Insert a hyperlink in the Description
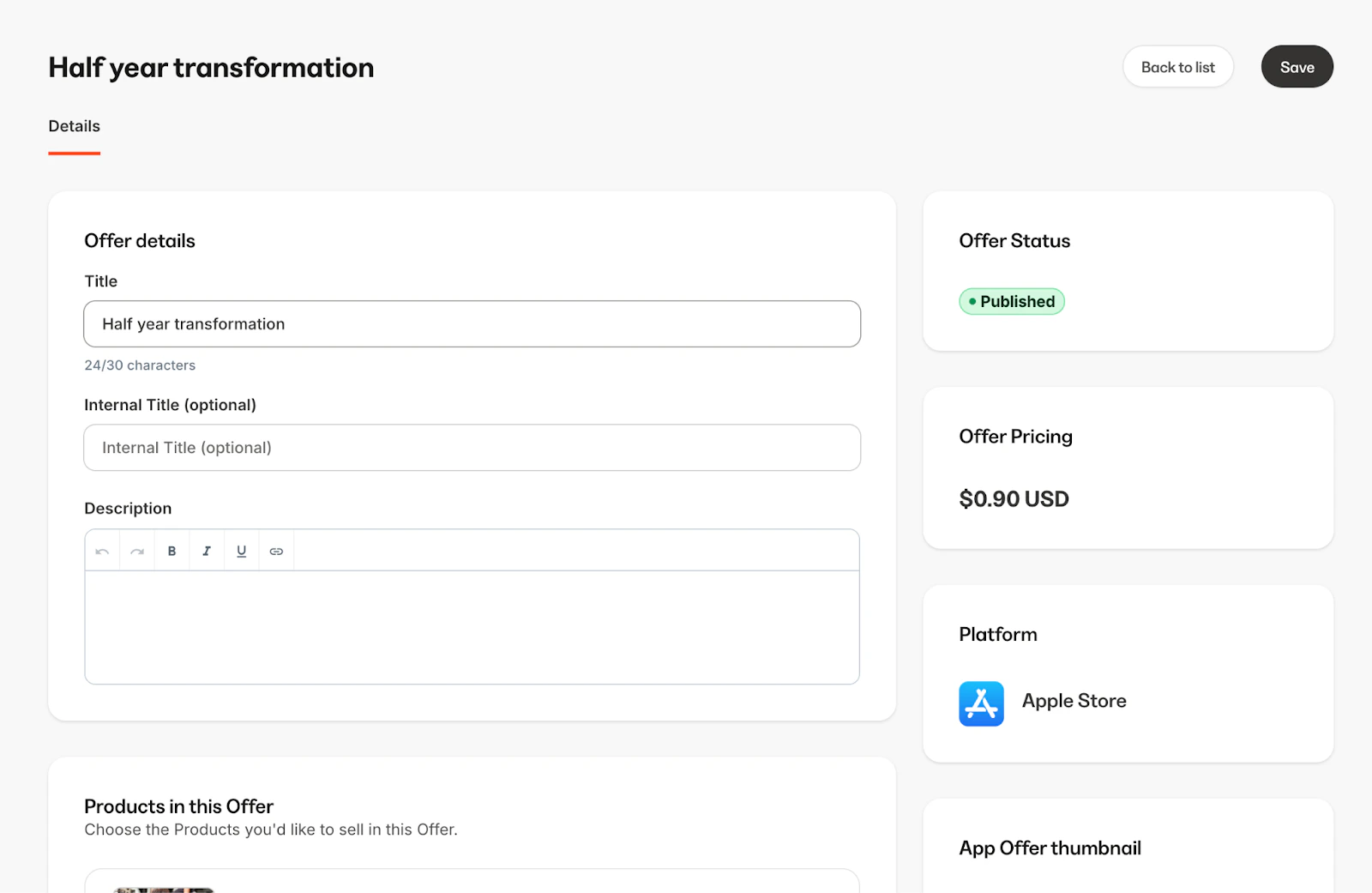This screenshot has width=1372, height=893. [276, 550]
